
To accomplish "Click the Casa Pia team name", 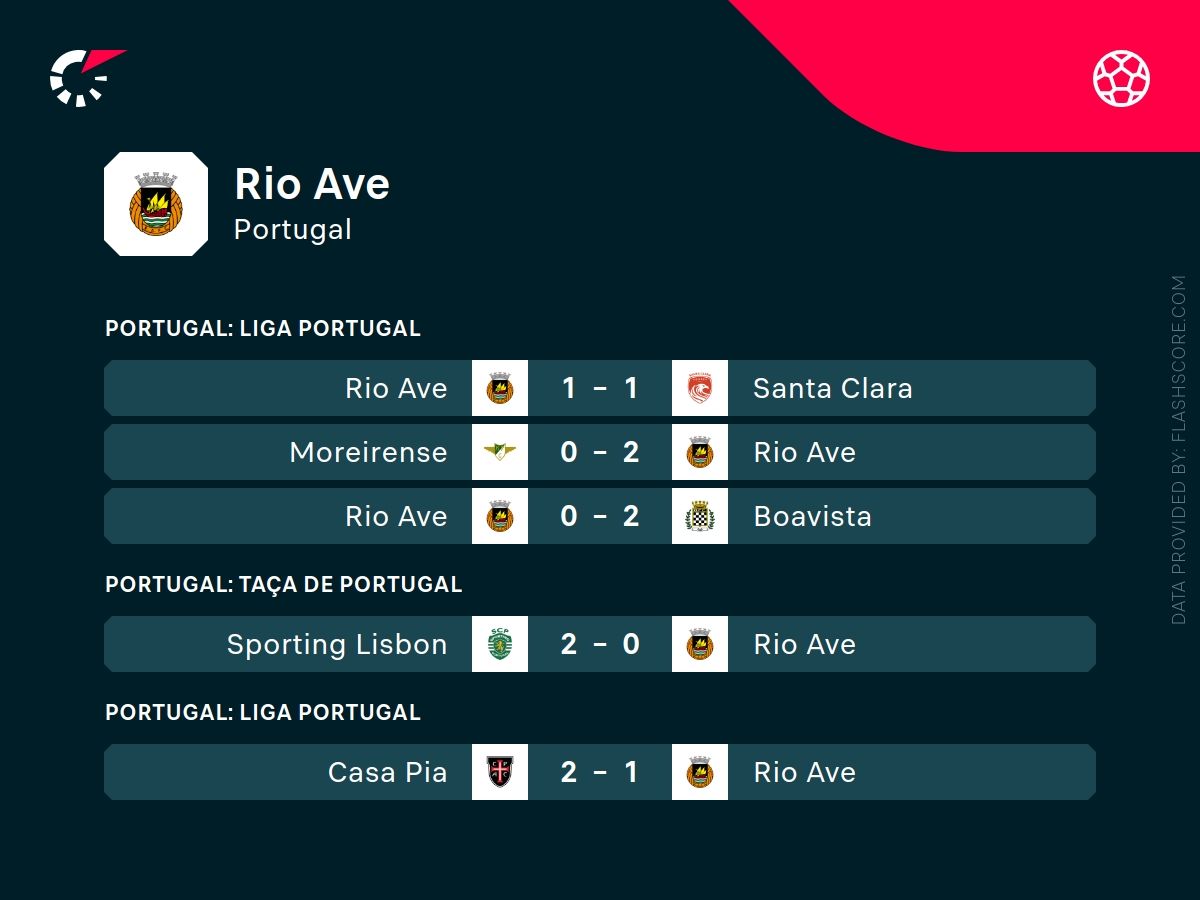I will click(x=387, y=772).
